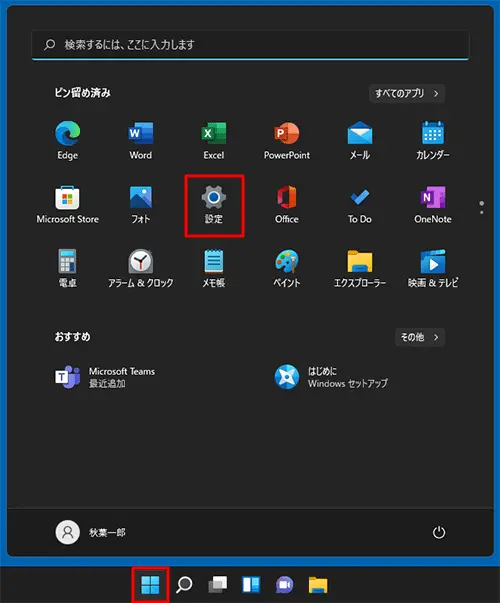Go to the next pinned page dot
Viewport: 500px width, 603px height.
(482, 212)
